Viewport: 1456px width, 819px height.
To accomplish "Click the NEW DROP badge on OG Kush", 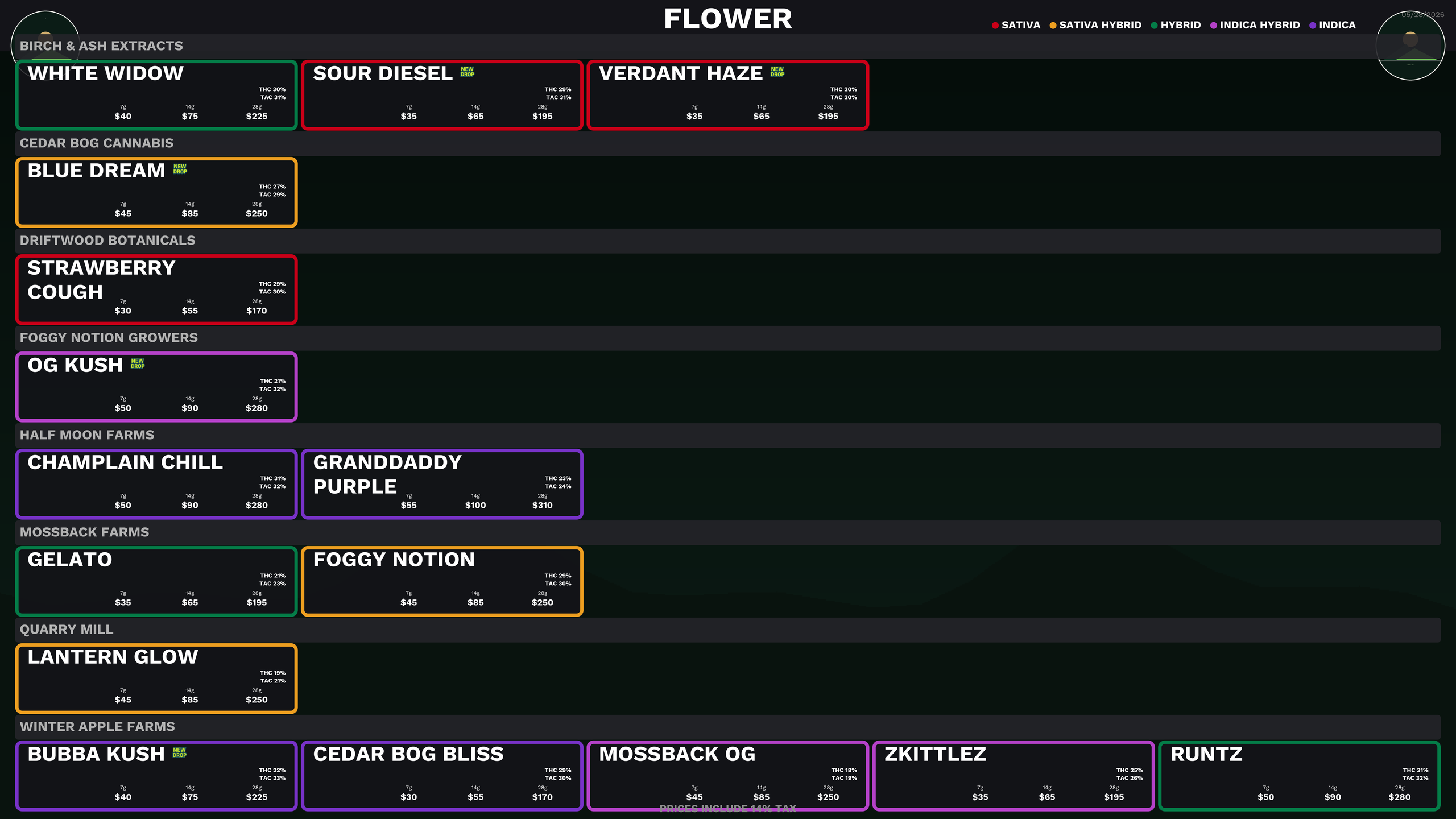I will 138,363.
